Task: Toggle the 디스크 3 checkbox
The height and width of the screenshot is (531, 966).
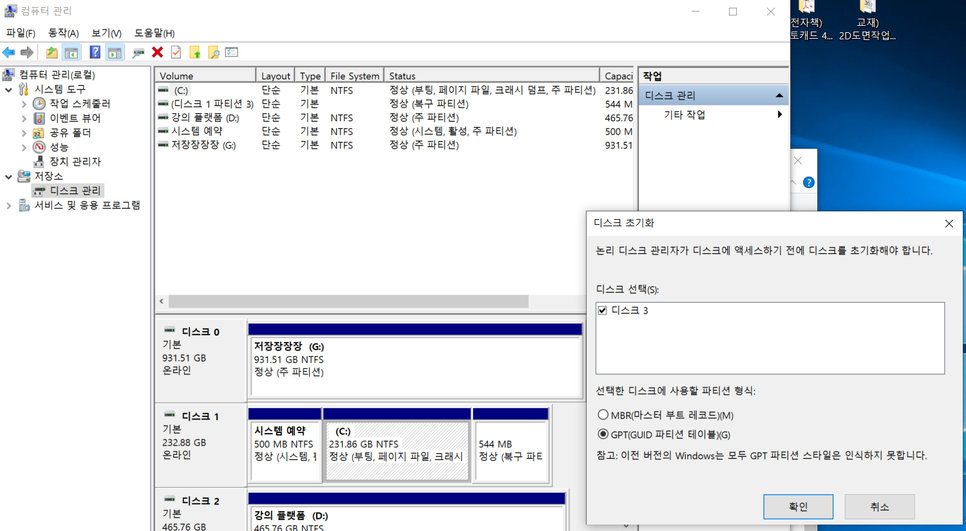Action: pos(603,310)
